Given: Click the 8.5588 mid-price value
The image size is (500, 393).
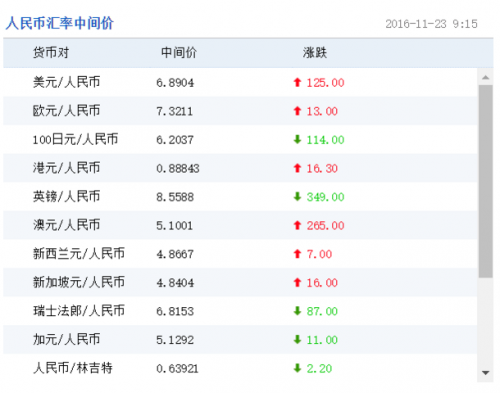Looking at the screenshot, I should click(175, 197).
